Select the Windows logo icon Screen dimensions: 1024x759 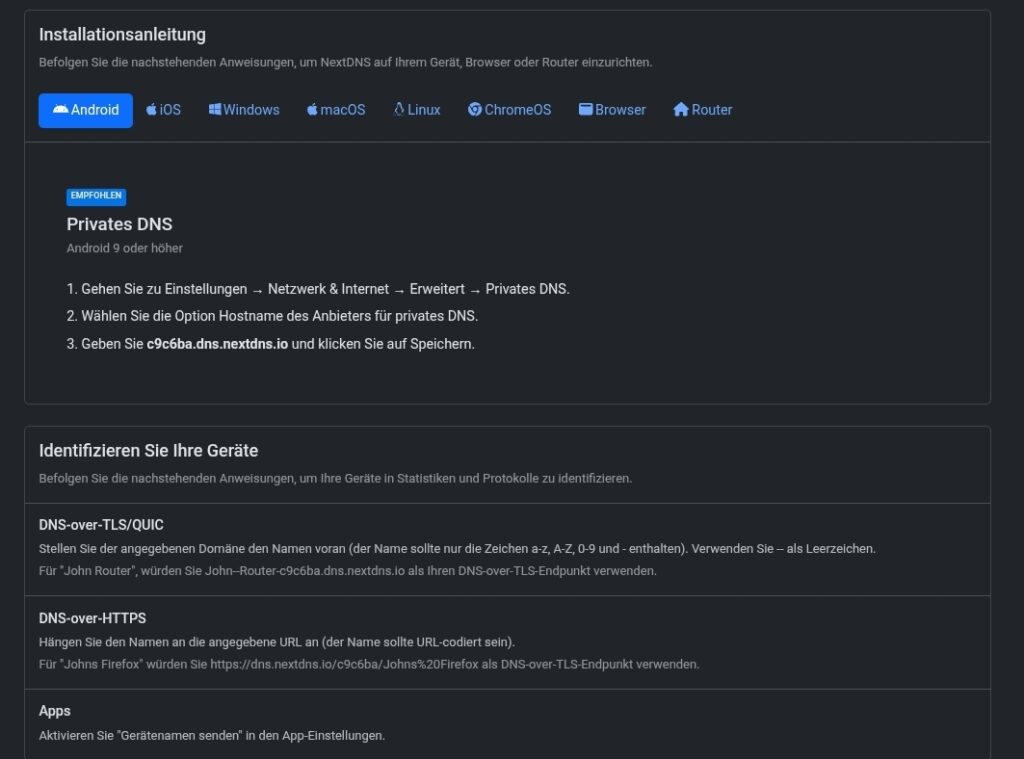[x=215, y=110]
